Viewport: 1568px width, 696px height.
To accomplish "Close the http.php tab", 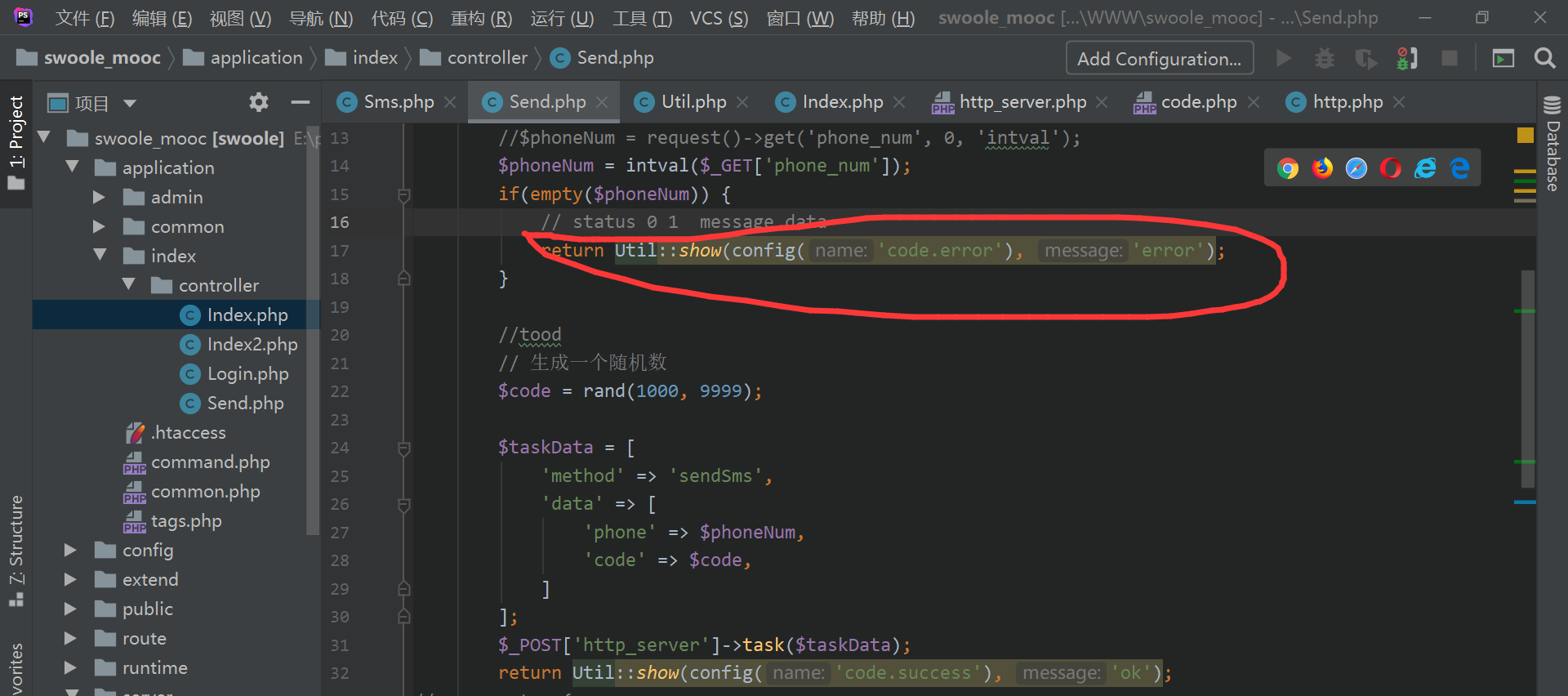I will click(1399, 102).
